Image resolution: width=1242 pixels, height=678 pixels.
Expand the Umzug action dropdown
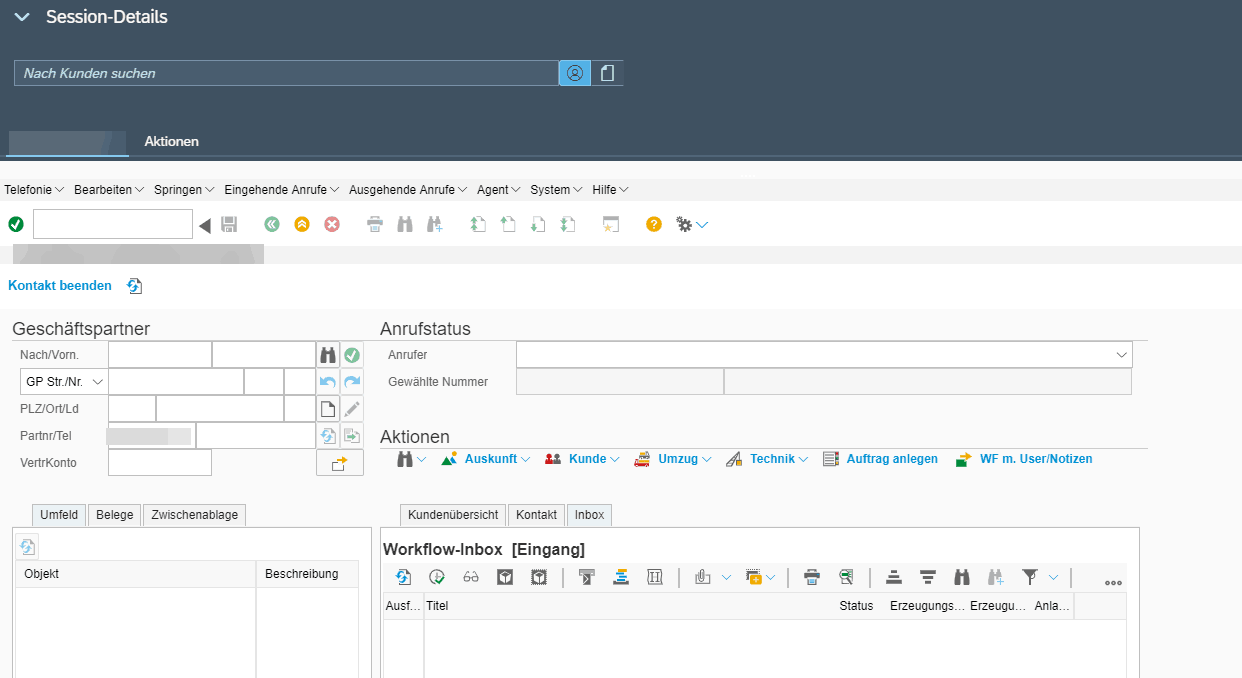(706, 459)
